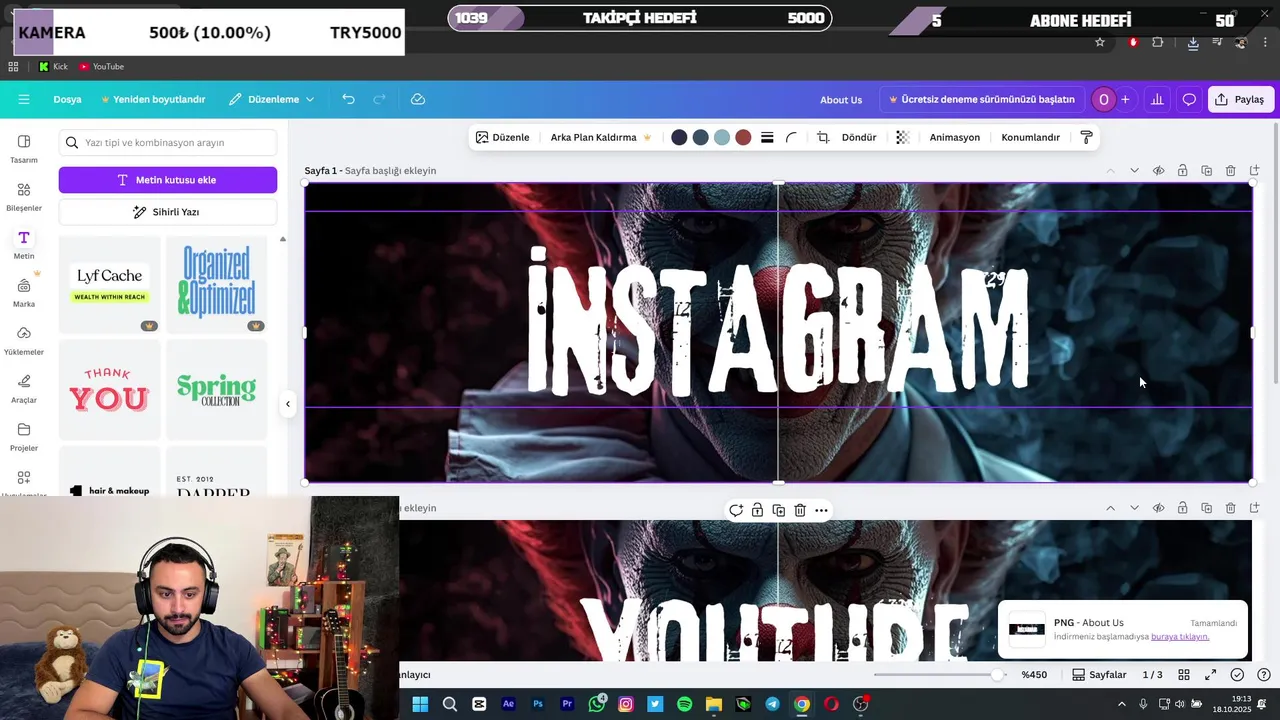
Task: Select the dark navy color swatch
Action: [x=679, y=137]
